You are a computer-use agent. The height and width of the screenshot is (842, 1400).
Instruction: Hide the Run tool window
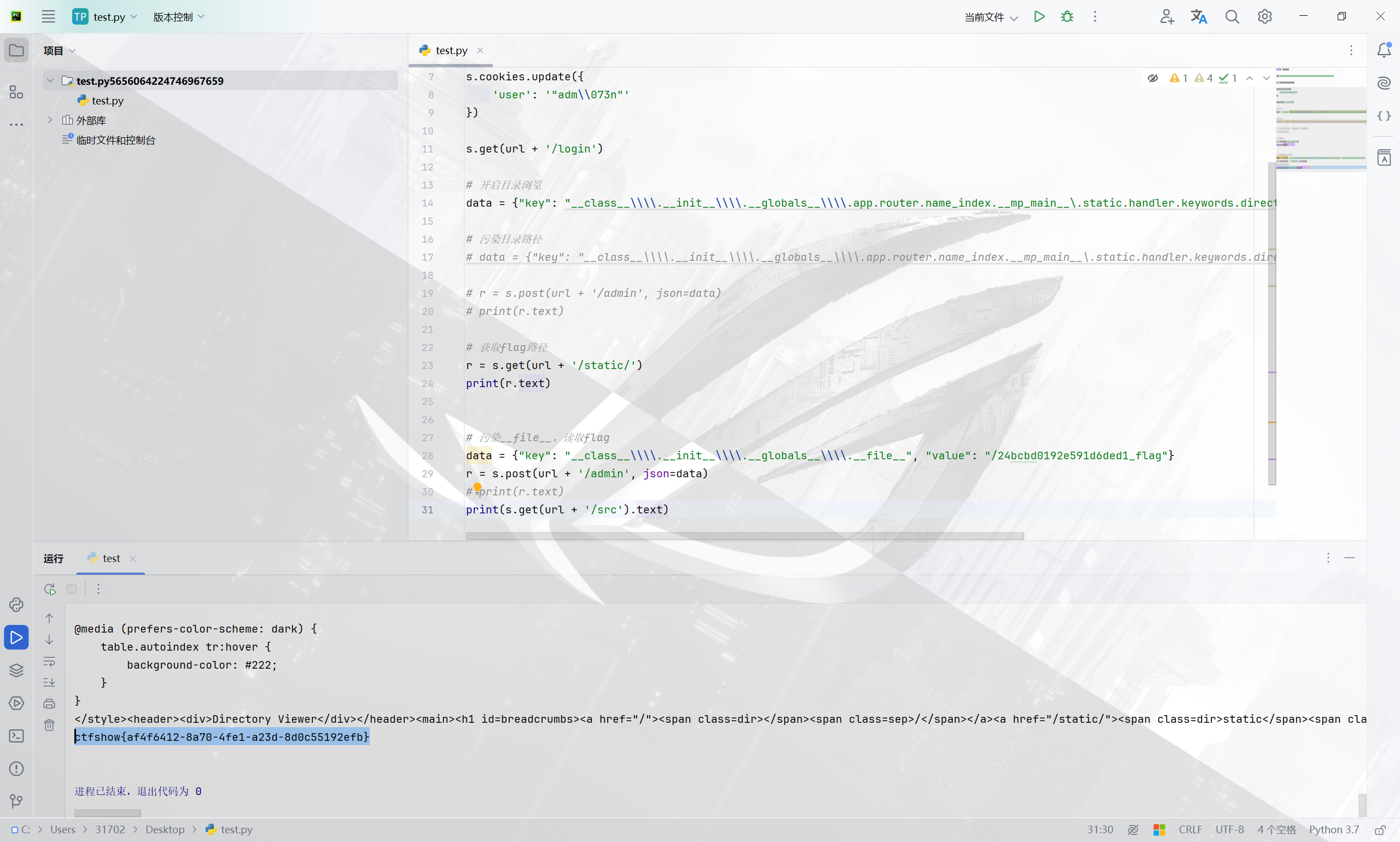point(1350,558)
